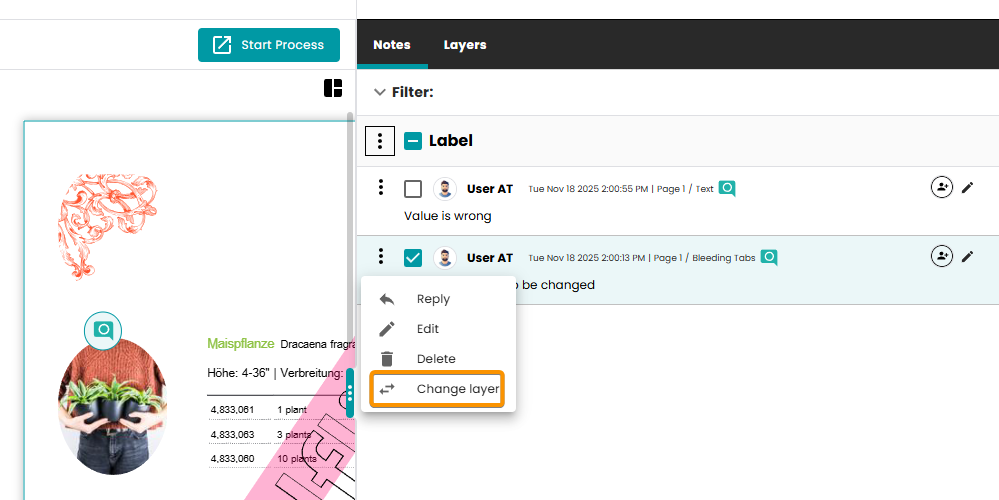Screen dimensions: 999x500
Task: Switch to the Notes tab
Action: [x=392, y=45]
